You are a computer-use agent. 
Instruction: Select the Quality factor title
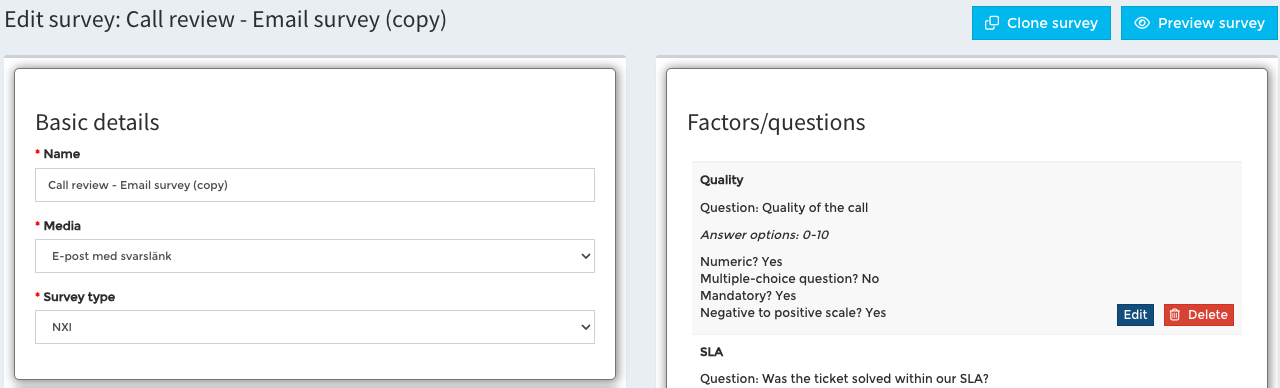(x=721, y=180)
